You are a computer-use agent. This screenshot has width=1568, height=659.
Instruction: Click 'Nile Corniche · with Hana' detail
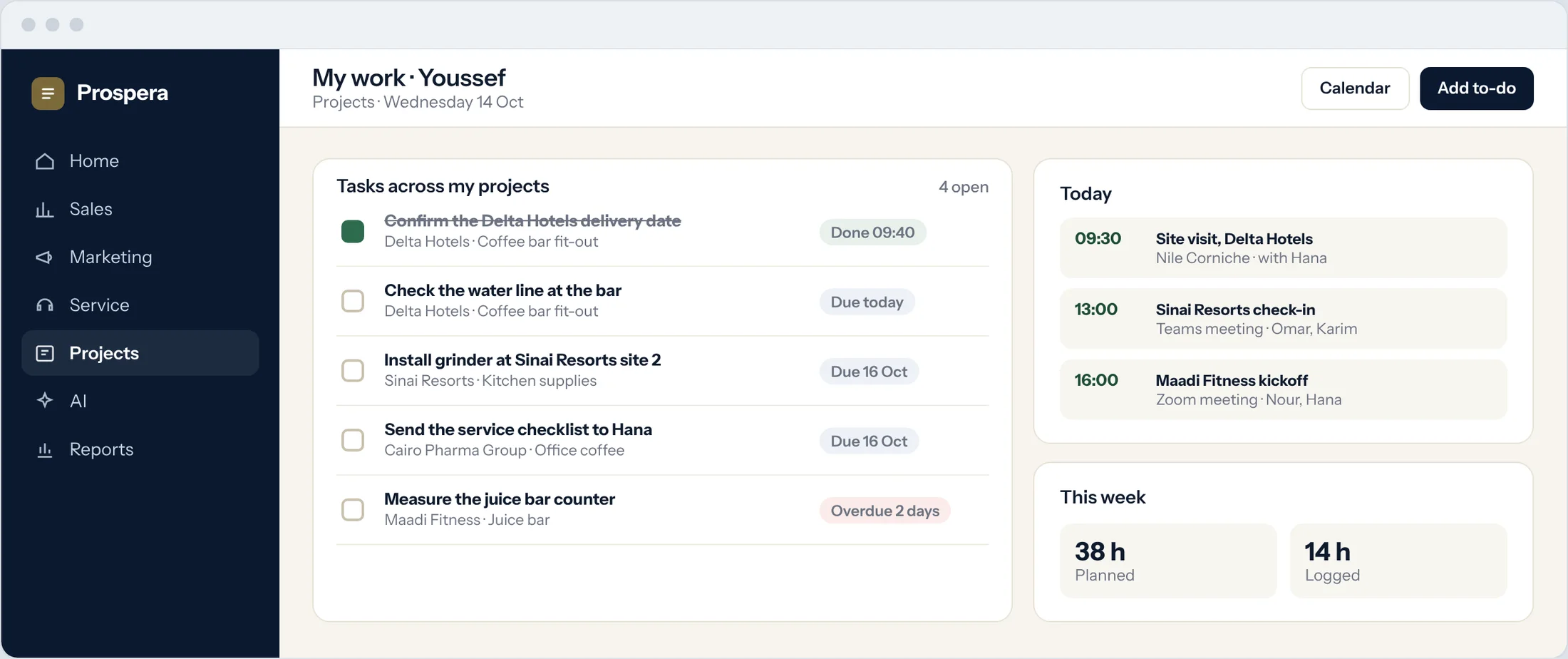coord(1241,258)
